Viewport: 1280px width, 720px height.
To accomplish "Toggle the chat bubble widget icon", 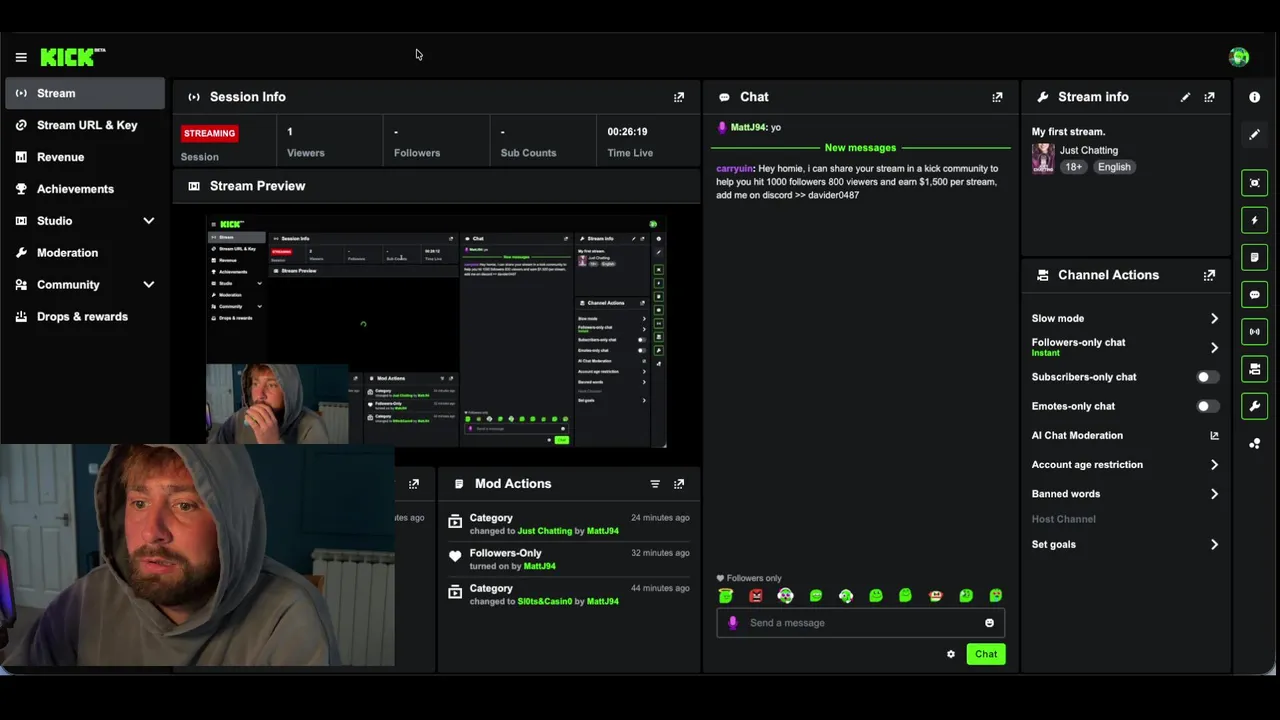I will click(1254, 295).
